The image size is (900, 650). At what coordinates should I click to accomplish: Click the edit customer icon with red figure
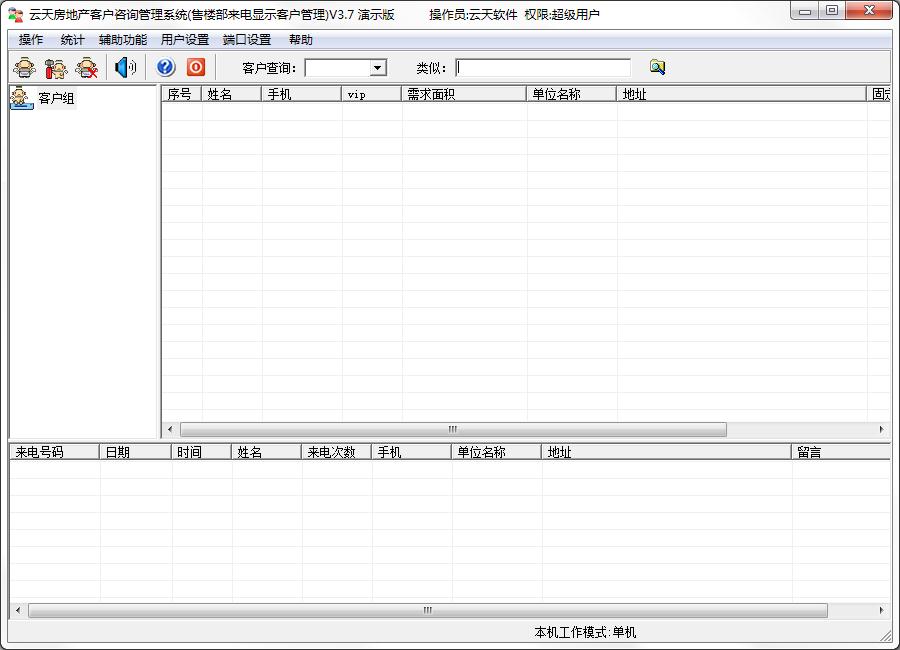click(56, 68)
